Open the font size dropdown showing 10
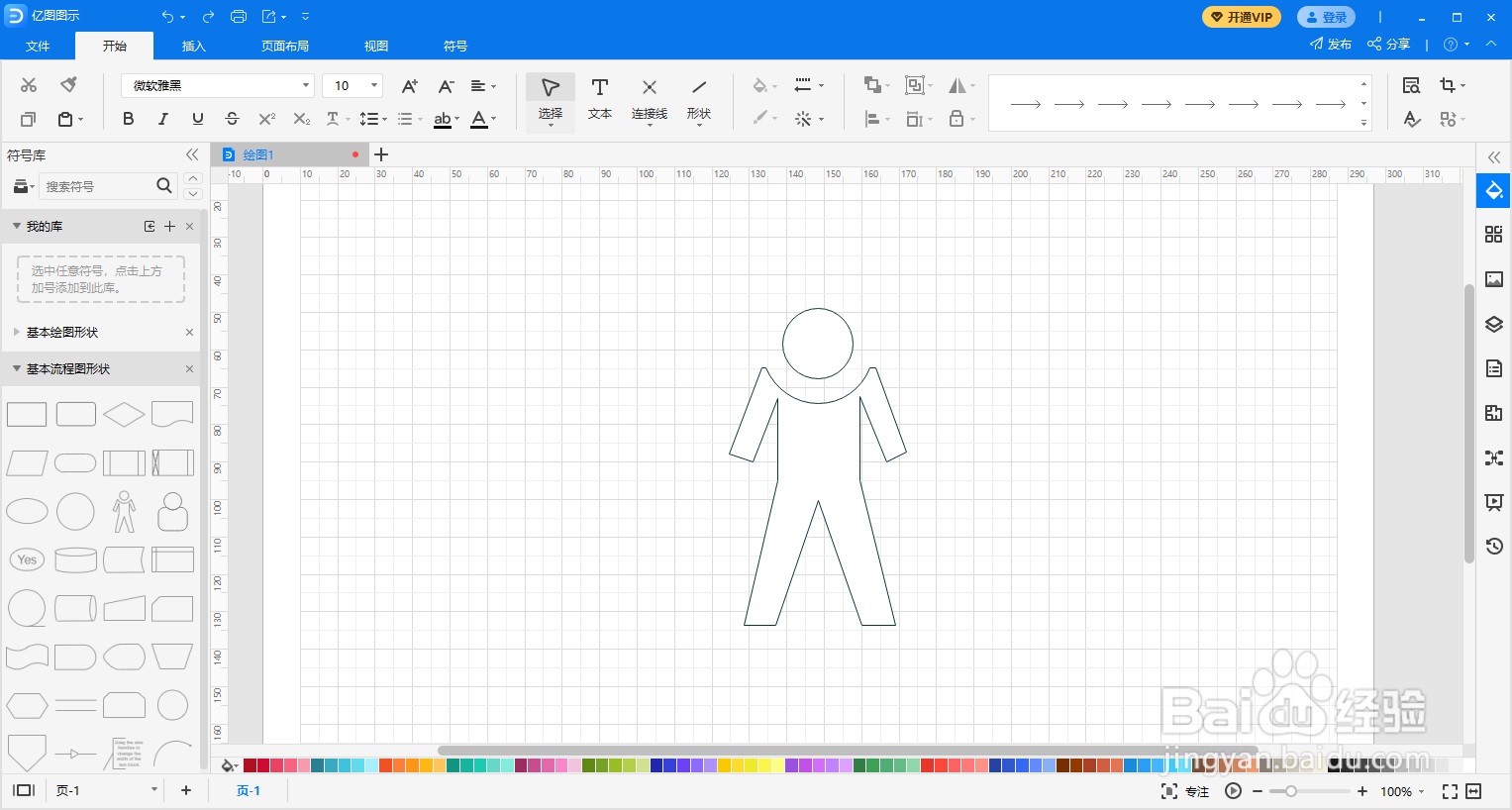 pyautogui.click(x=374, y=86)
